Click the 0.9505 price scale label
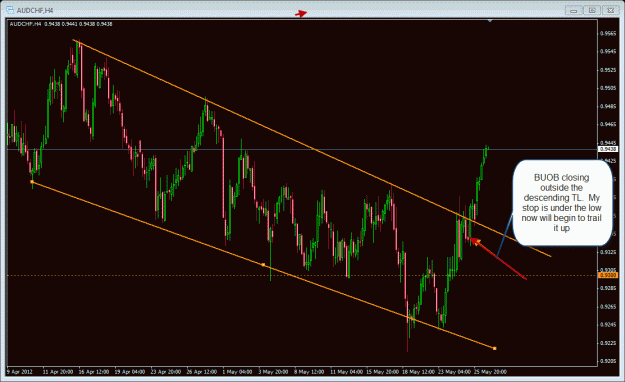 608,88
